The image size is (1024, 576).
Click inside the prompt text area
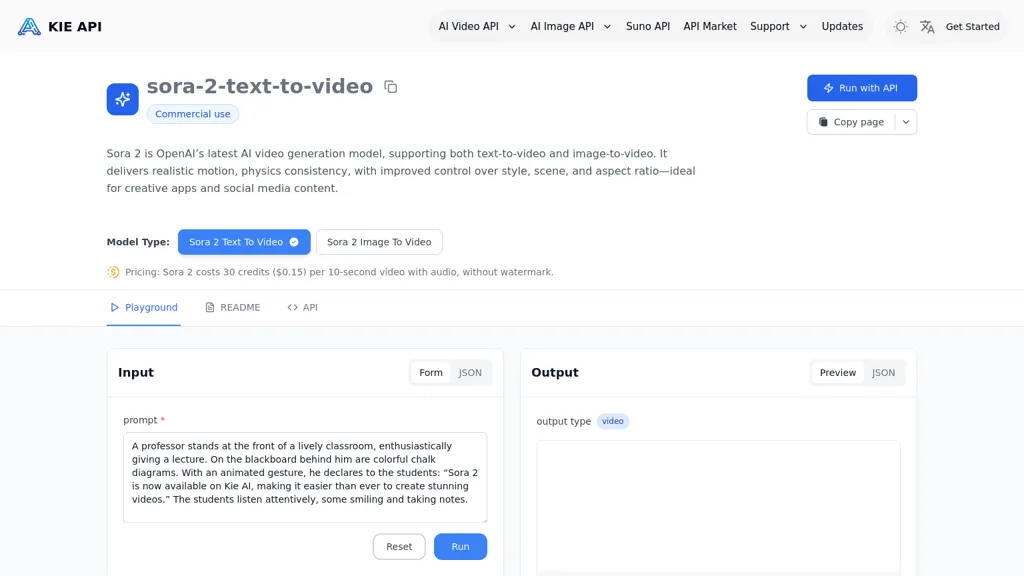click(x=305, y=477)
